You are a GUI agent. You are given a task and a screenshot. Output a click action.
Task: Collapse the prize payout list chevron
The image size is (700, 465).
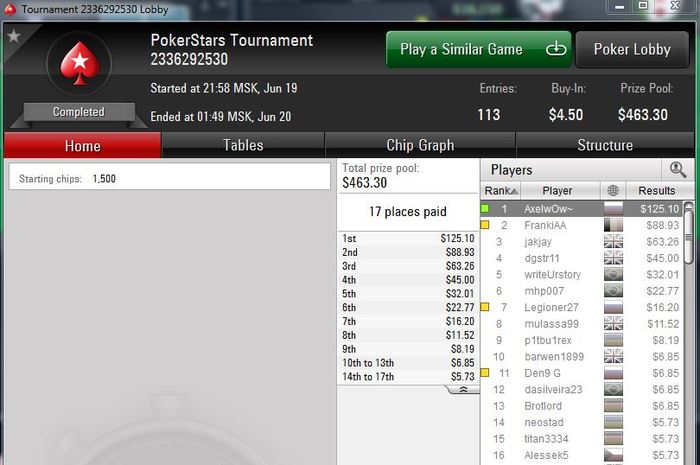click(x=463, y=390)
